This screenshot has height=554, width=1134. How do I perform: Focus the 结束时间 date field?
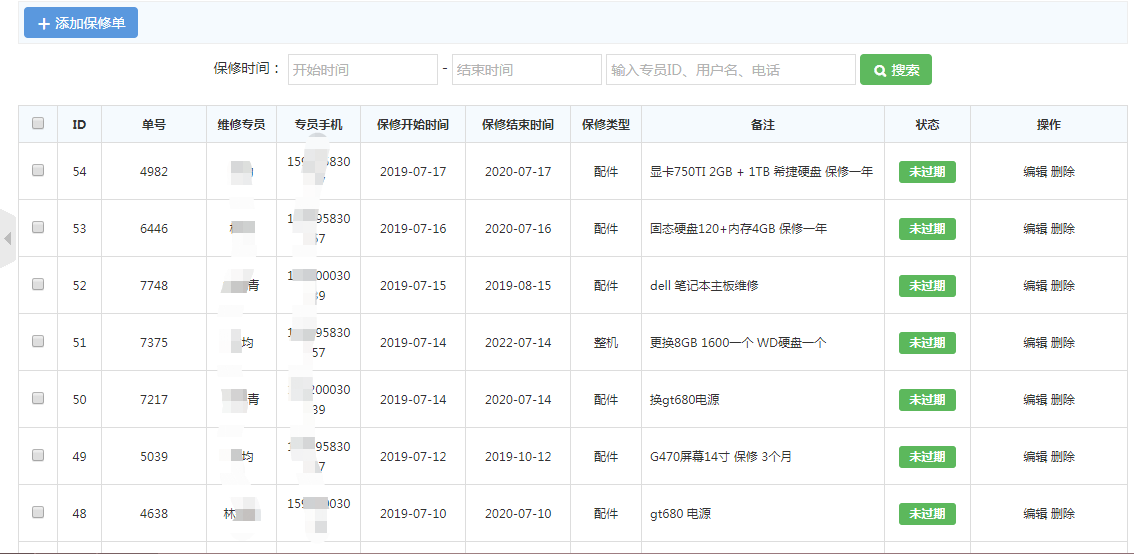[526, 69]
